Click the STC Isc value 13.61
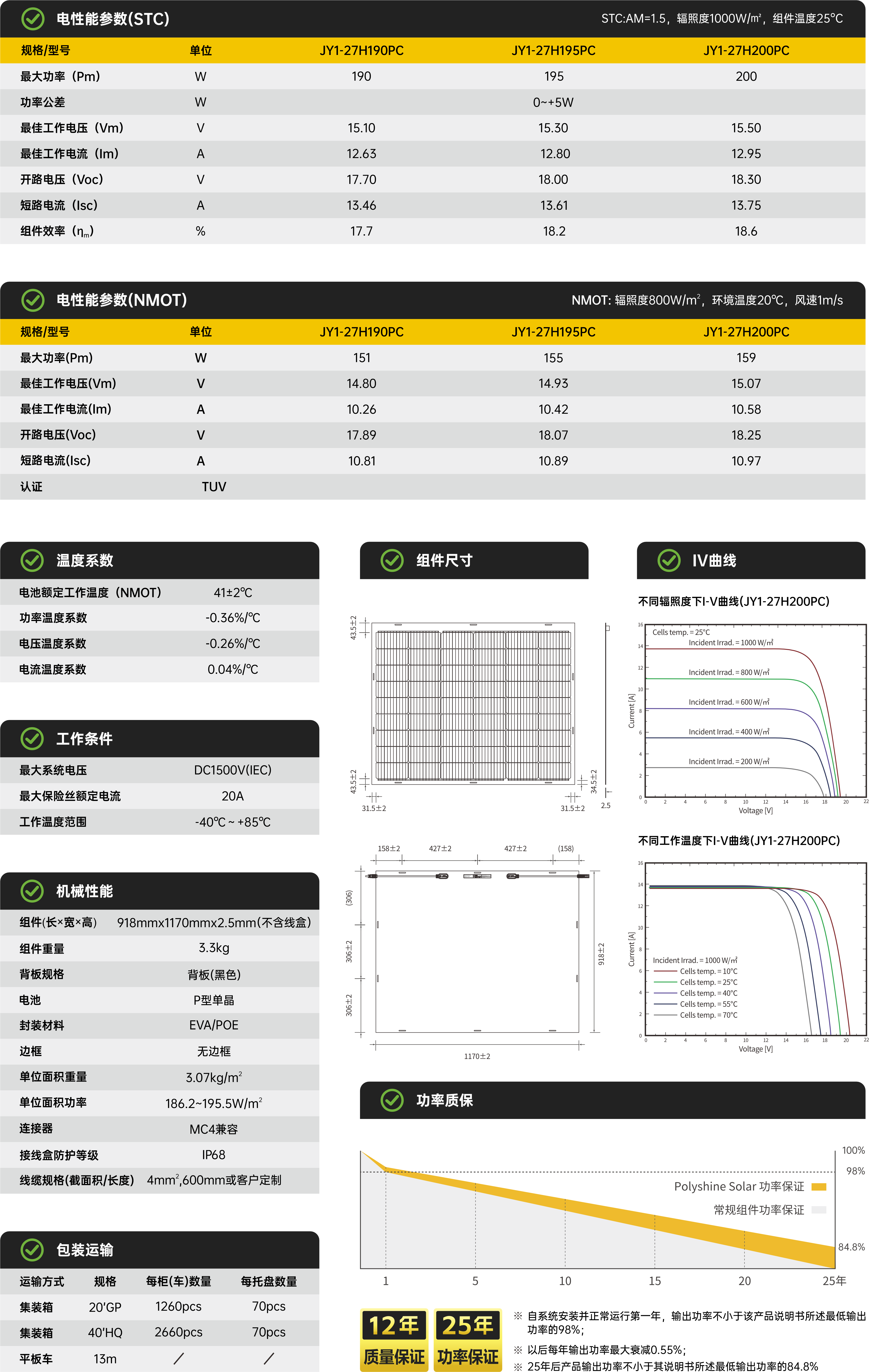 [554, 205]
